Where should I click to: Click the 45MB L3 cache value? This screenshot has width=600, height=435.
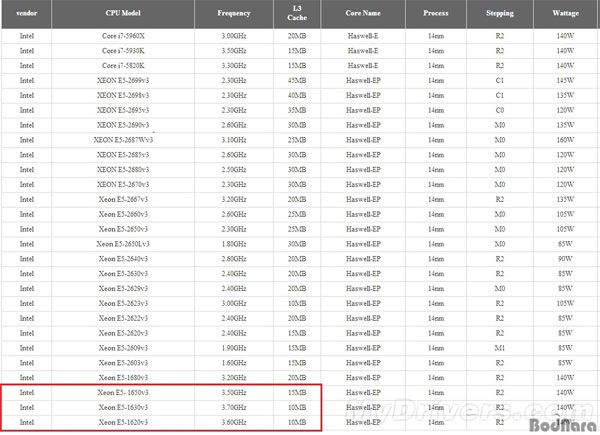297,81
